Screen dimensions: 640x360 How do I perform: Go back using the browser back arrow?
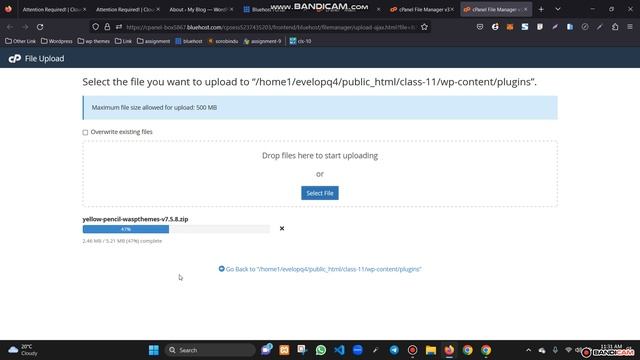[10, 27]
